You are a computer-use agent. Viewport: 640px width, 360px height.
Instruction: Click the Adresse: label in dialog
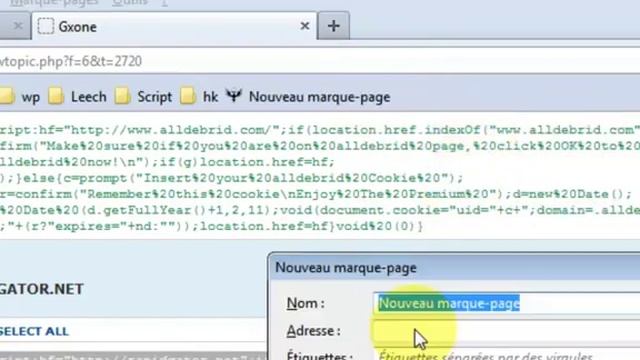(x=313, y=331)
